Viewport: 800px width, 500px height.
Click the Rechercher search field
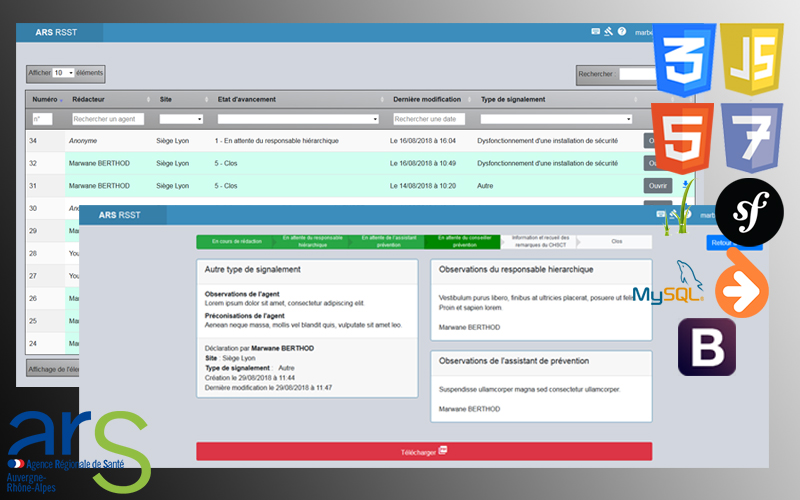coord(637,74)
